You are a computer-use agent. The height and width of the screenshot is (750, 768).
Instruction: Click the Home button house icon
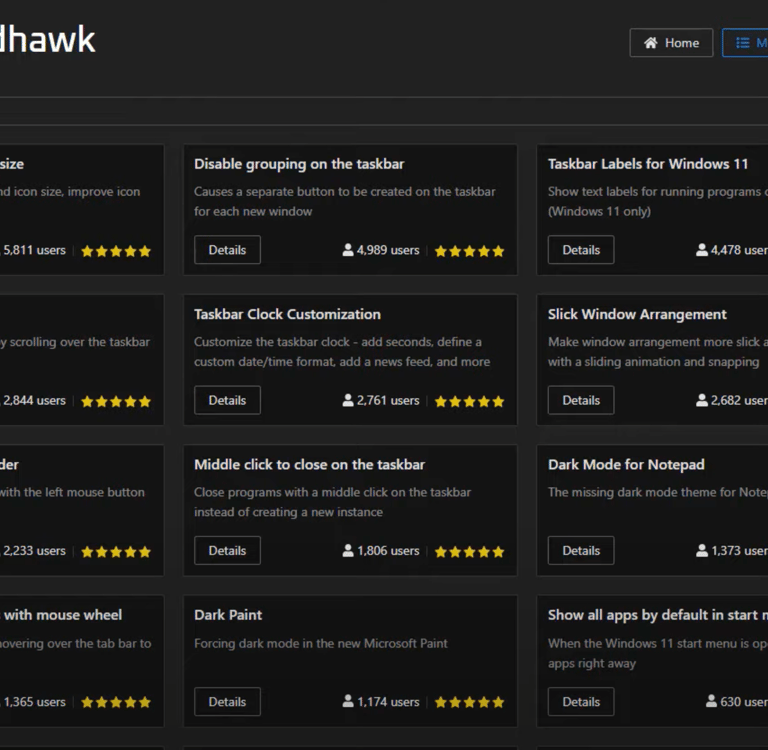pos(651,43)
